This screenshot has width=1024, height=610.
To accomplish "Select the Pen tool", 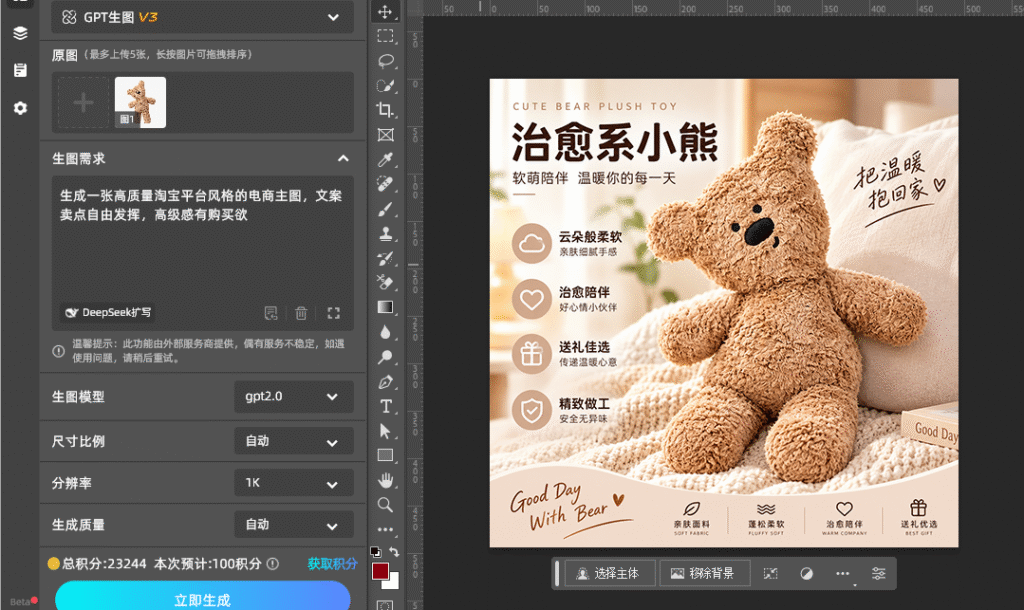I will [x=385, y=381].
